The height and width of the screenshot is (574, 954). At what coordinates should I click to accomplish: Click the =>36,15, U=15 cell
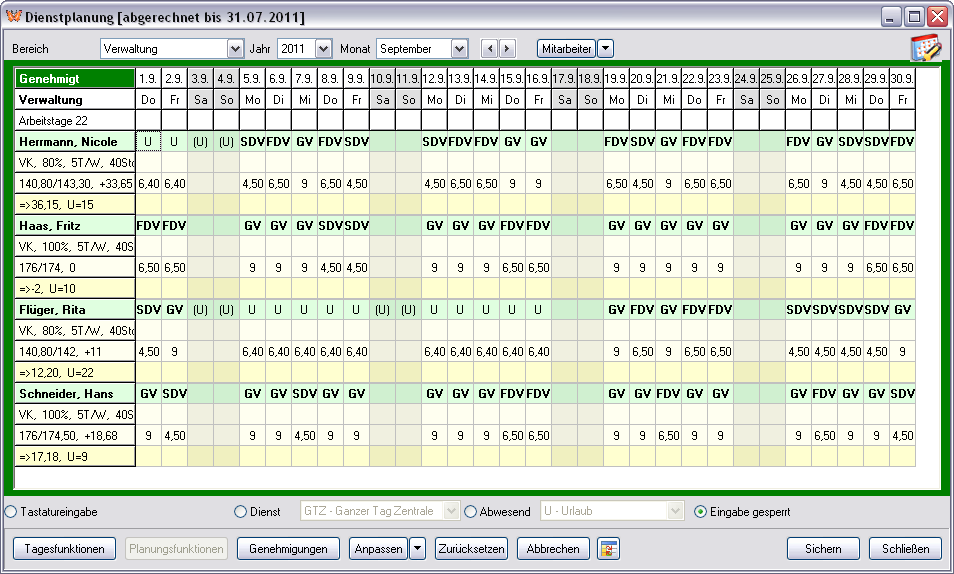[75, 205]
